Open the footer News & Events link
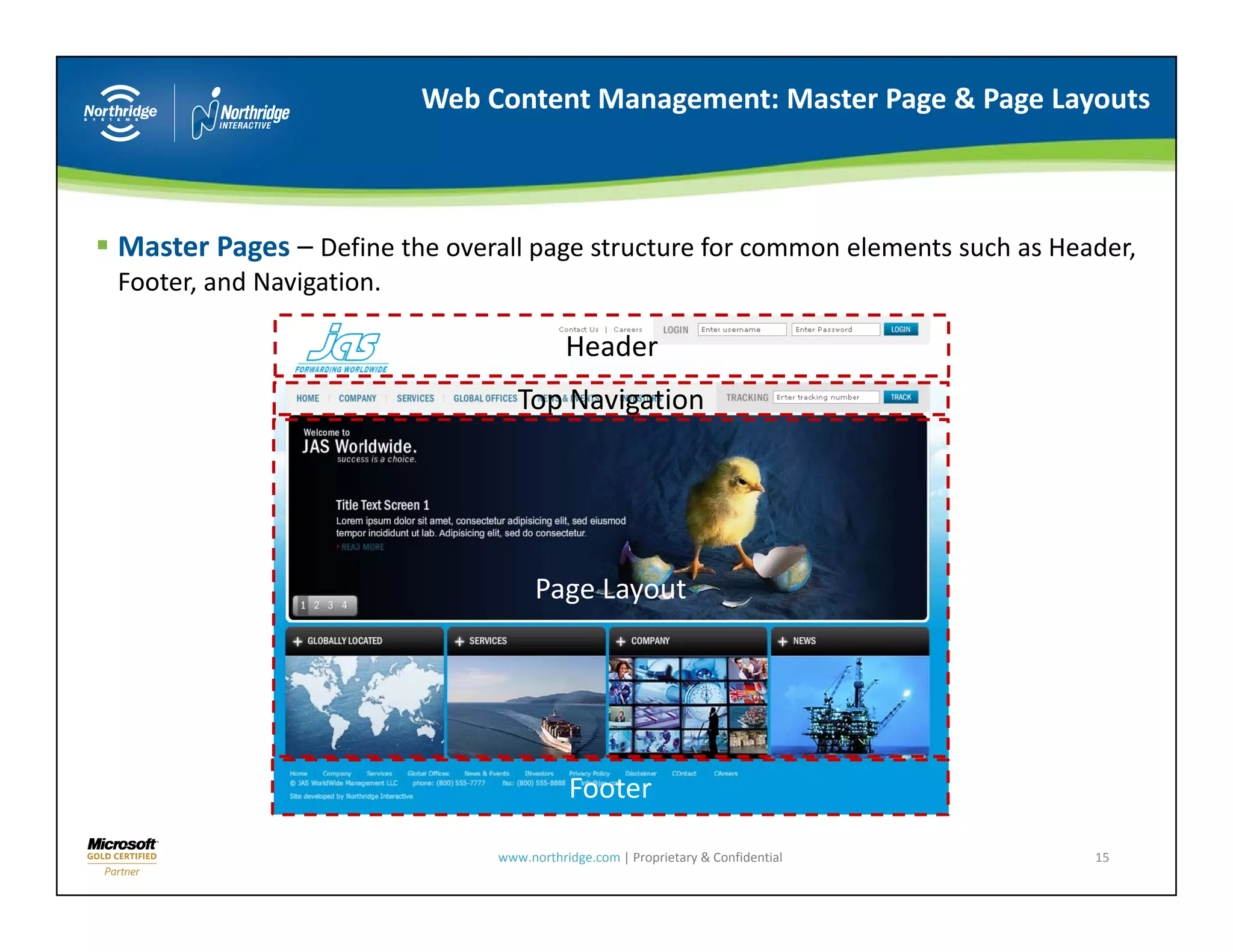This screenshot has width=1233, height=952. tap(486, 774)
